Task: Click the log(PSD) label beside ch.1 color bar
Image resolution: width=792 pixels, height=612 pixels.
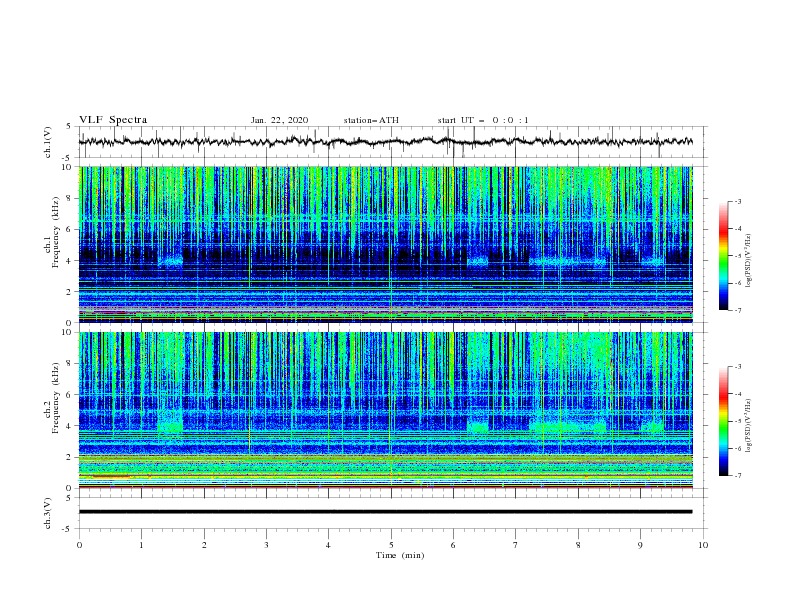Action: (x=749, y=261)
